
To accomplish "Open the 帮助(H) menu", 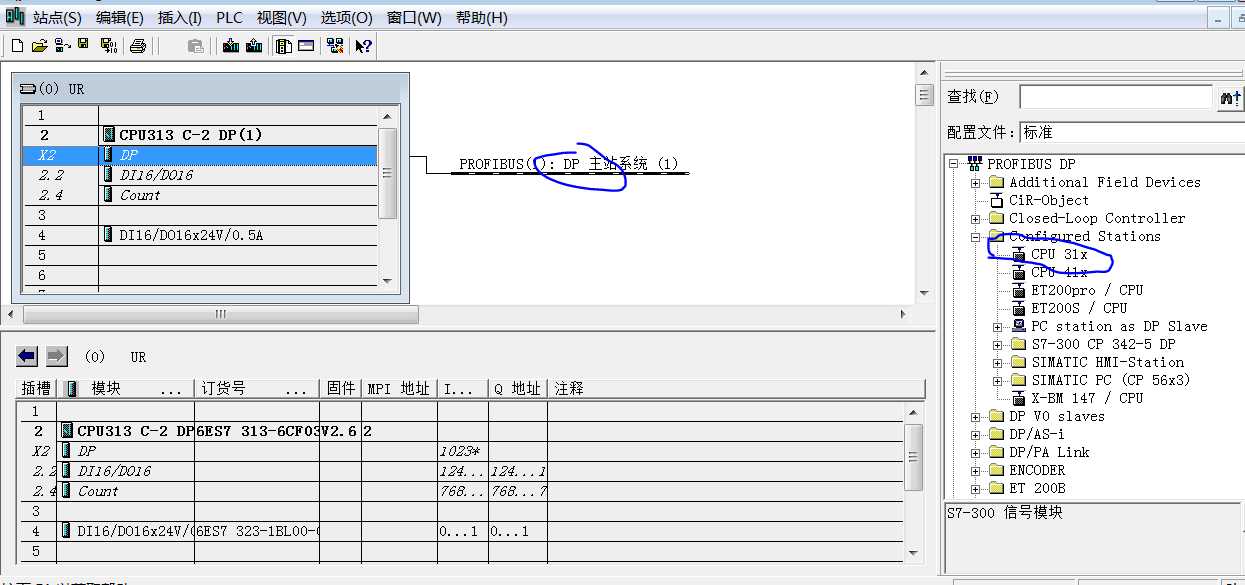I will (481, 17).
